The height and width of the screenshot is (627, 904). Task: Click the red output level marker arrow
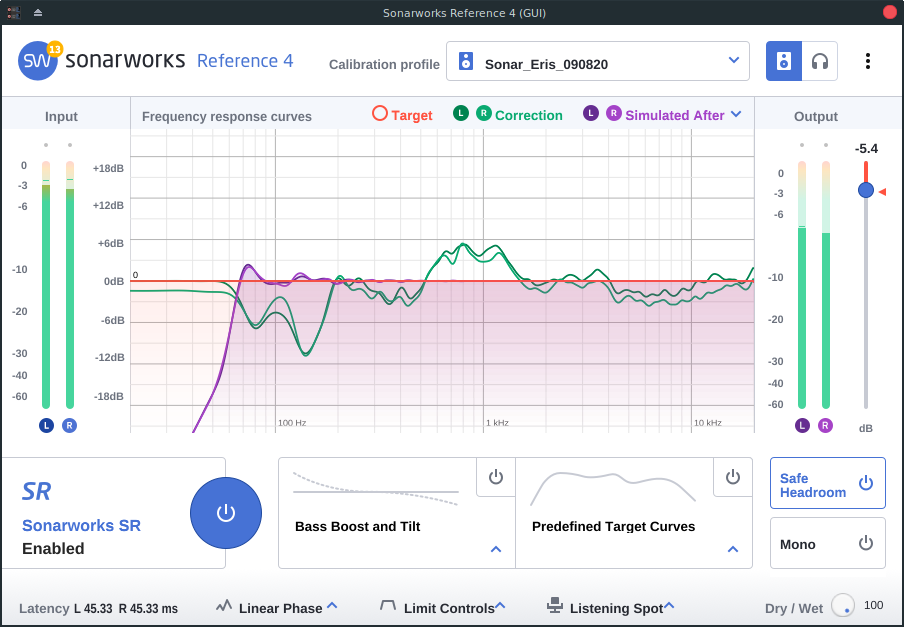[882, 192]
